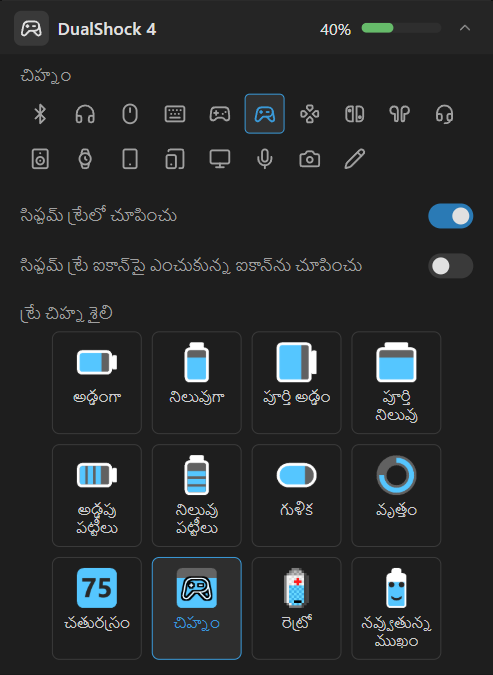Choose the classic gamepad icon
The height and width of the screenshot is (675, 493).
220,114
